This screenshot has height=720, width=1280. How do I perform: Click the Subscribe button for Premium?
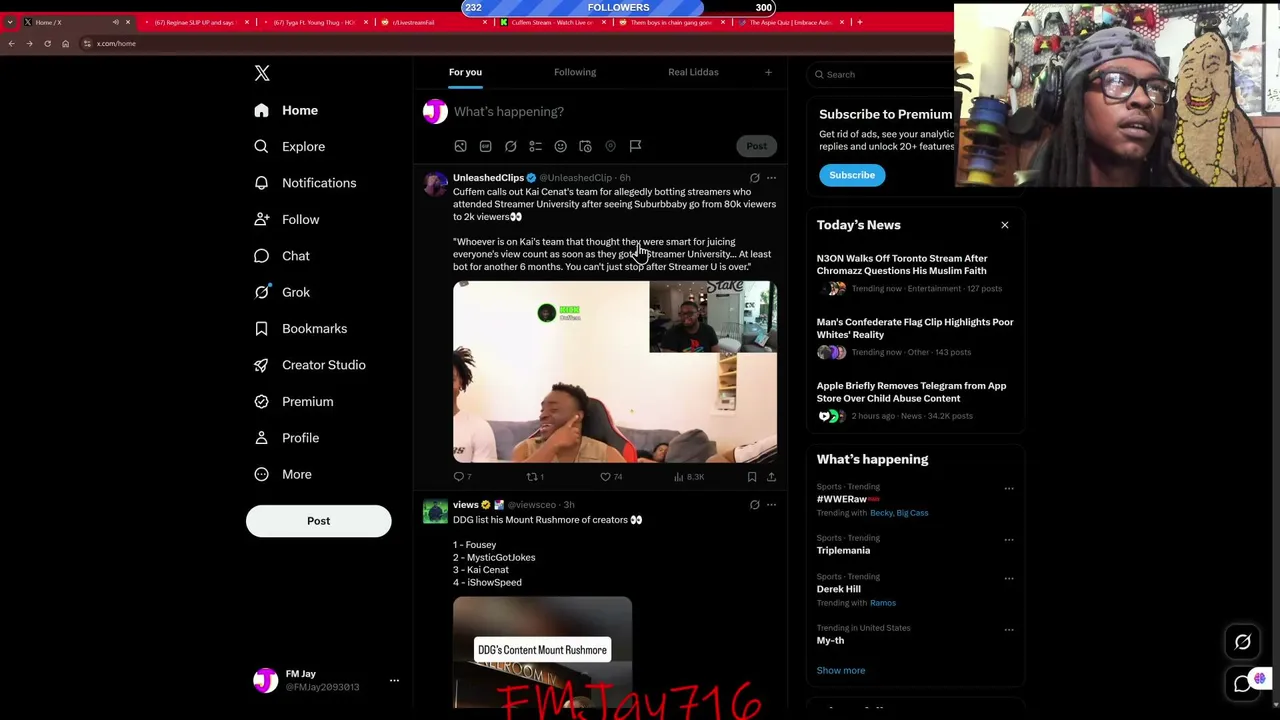852,175
